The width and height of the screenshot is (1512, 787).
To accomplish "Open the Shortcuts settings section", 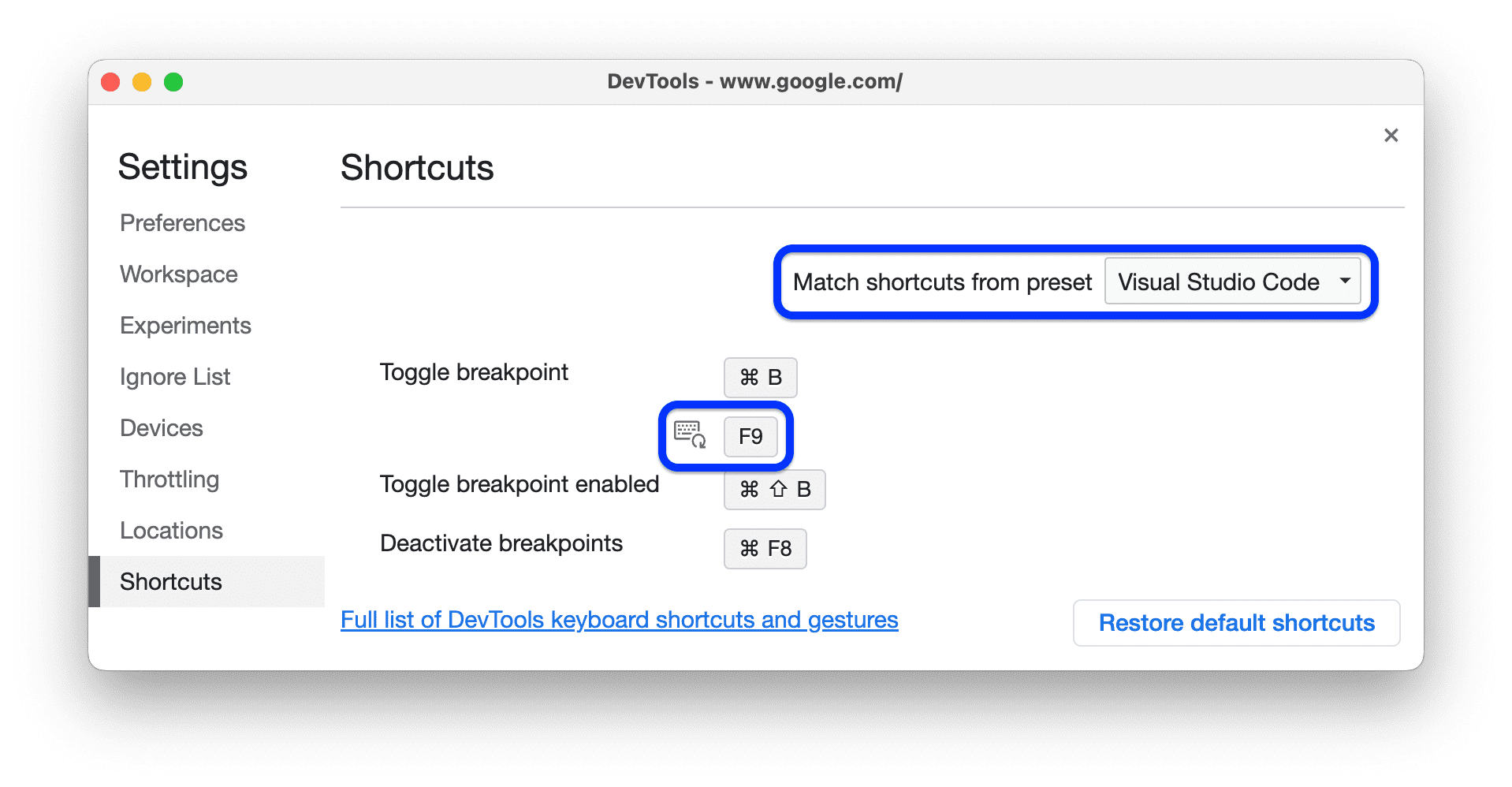I will [x=170, y=581].
